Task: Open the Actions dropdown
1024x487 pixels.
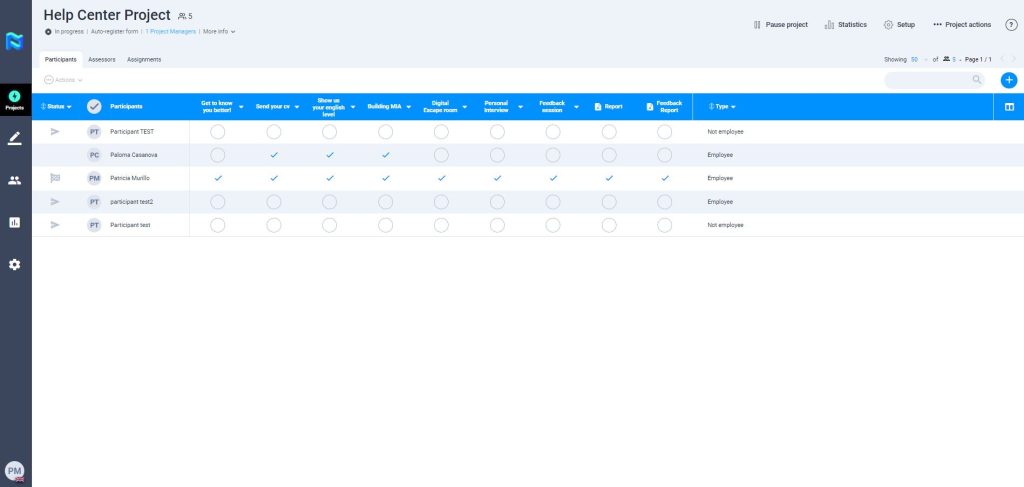Action: pyautogui.click(x=63, y=80)
